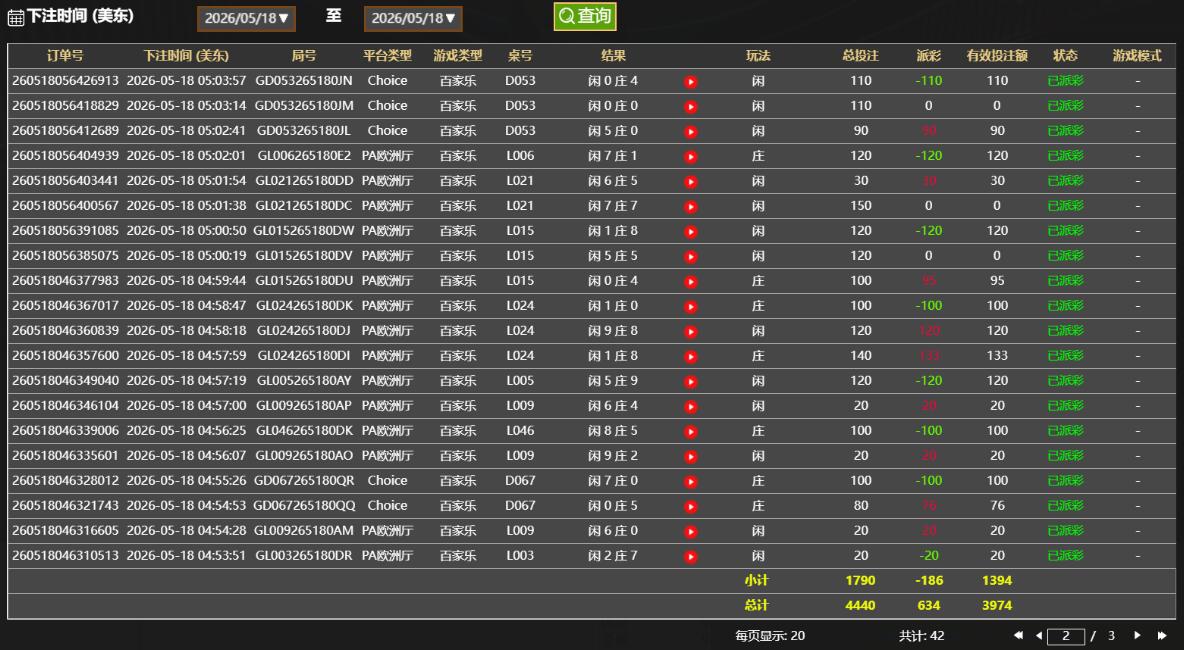The height and width of the screenshot is (650, 1184).
Task: Click the 平台类型 column header
Action: 387,55
